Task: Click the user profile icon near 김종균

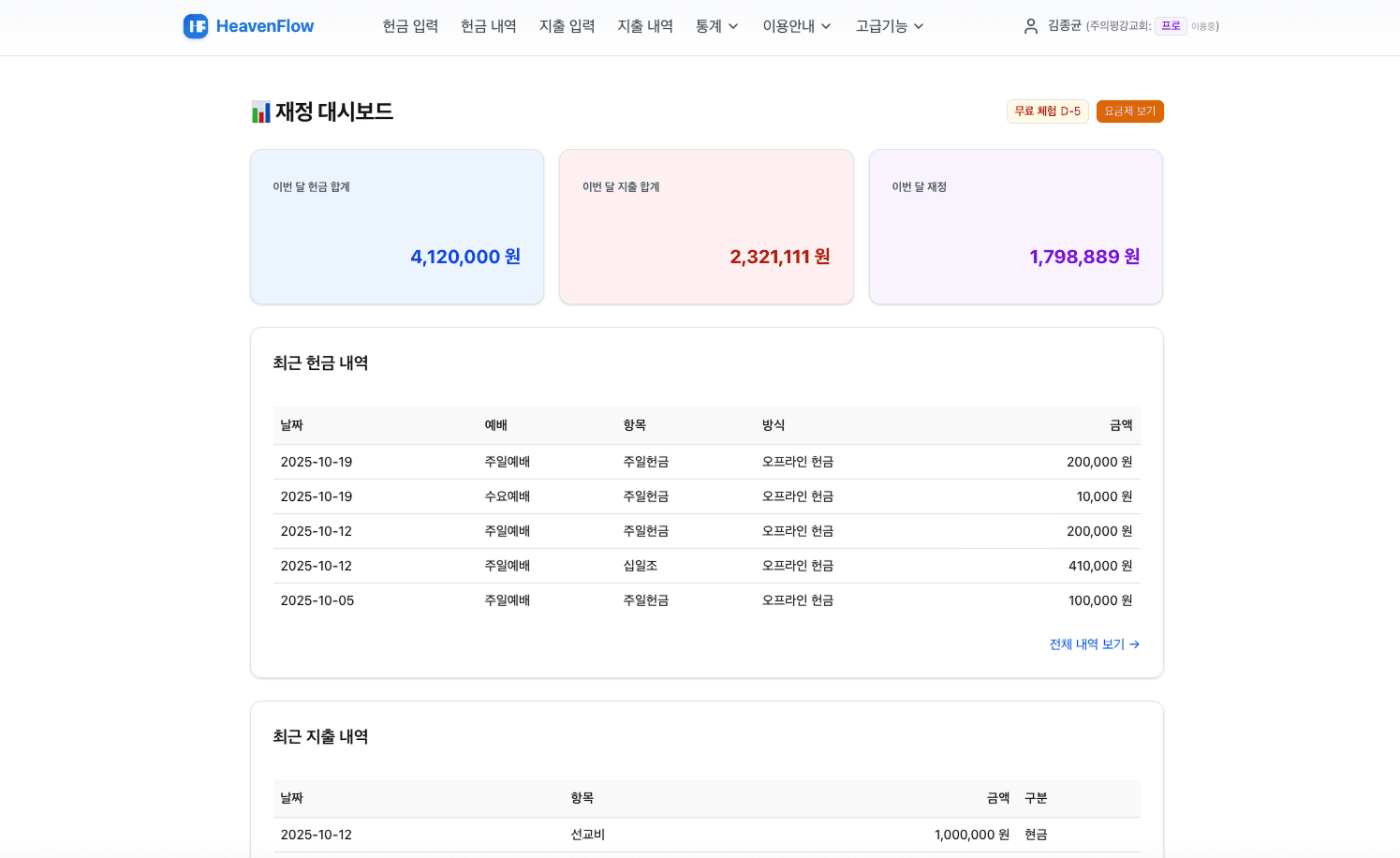Action: pyautogui.click(x=1030, y=25)
